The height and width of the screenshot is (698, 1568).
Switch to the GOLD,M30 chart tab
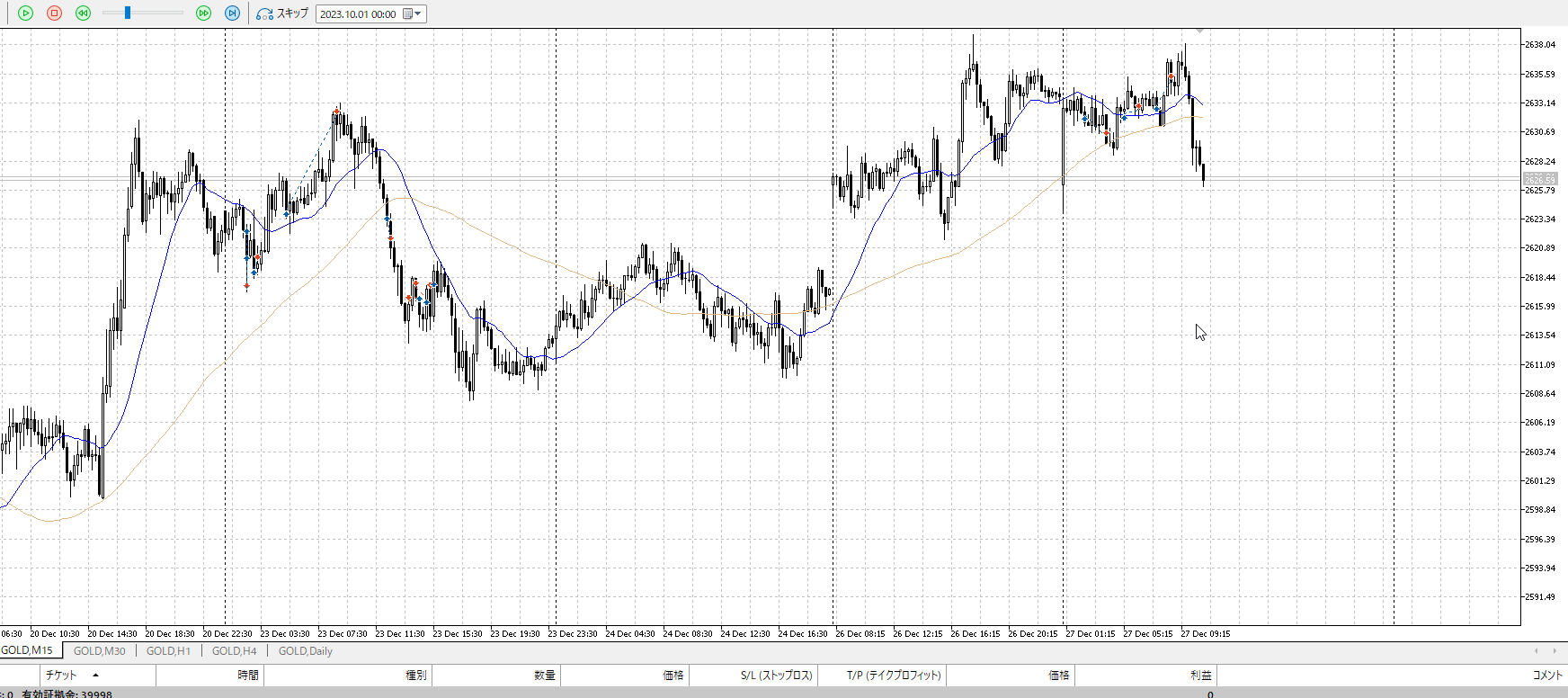tap(99, 651)
